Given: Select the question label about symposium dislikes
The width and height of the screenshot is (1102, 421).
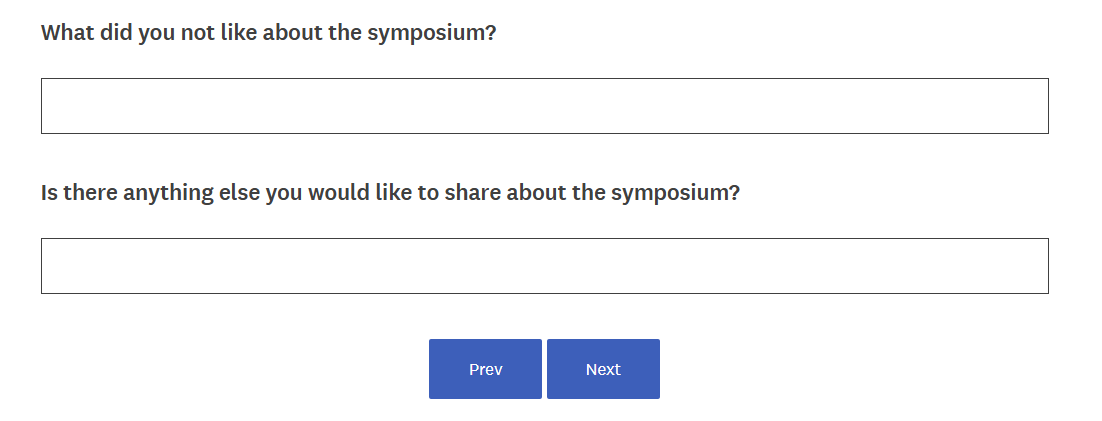Looking at the screenshot, I should pos(268,32).
